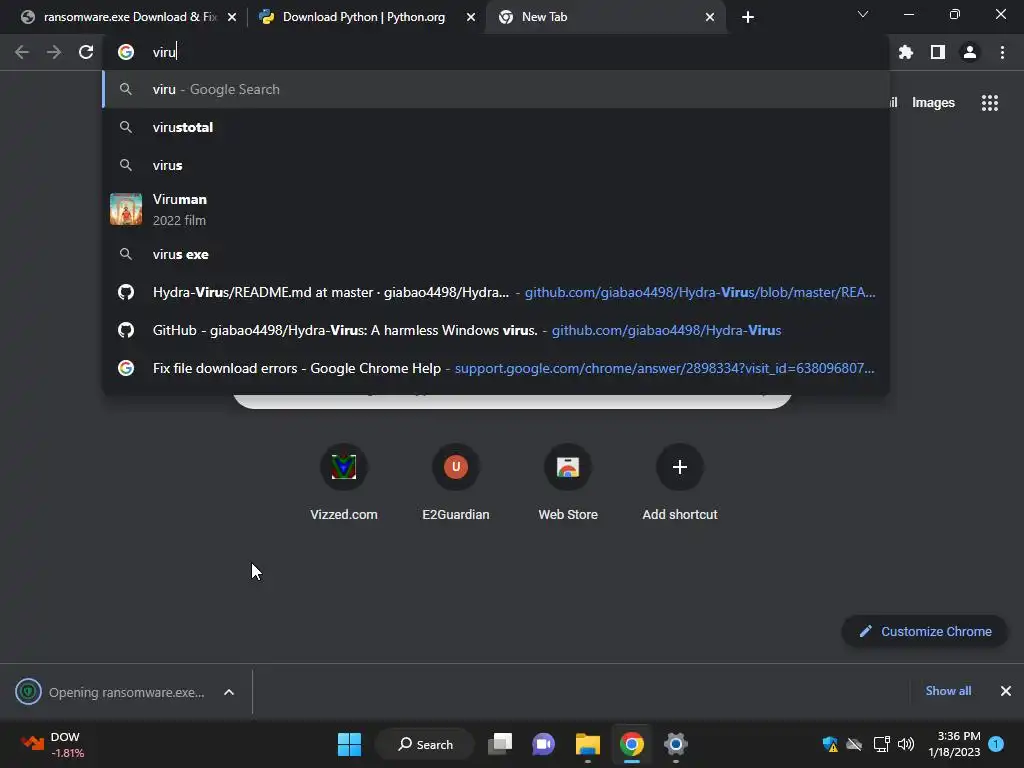
Task: Close the downloads bar
Action: [1005, 691]
